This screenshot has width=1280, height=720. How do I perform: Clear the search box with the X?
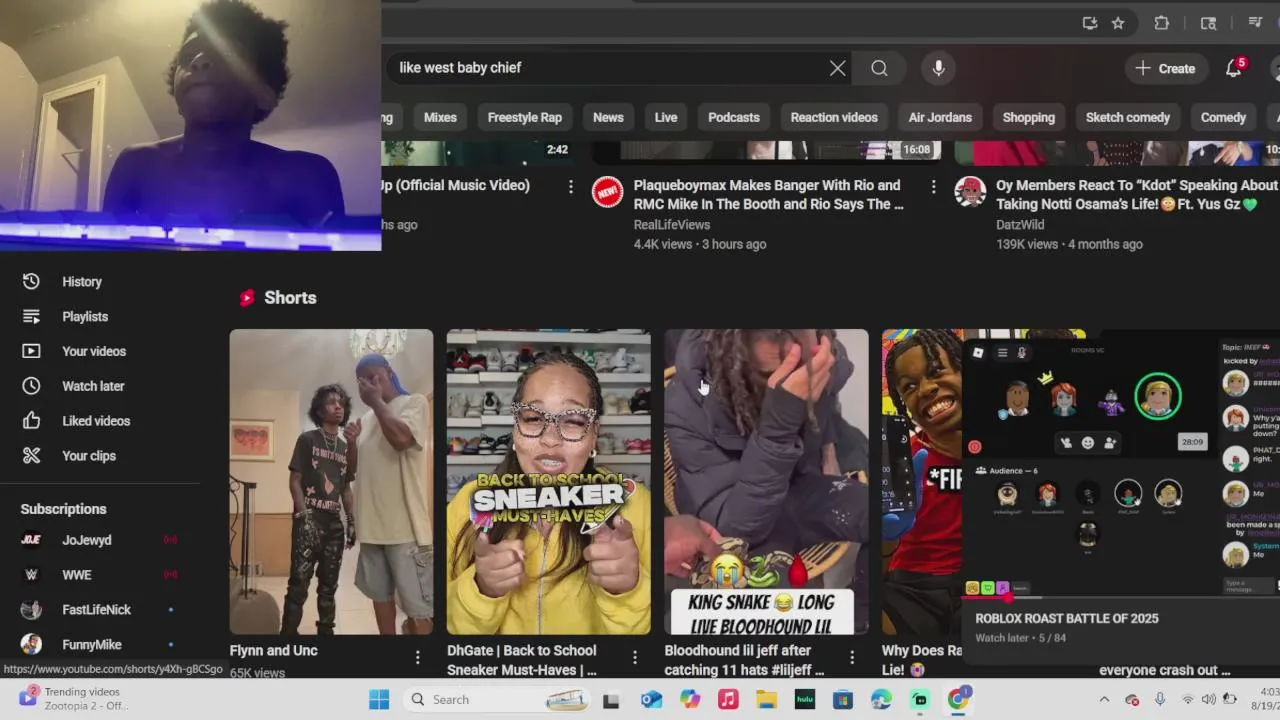[x=837, y=68]
